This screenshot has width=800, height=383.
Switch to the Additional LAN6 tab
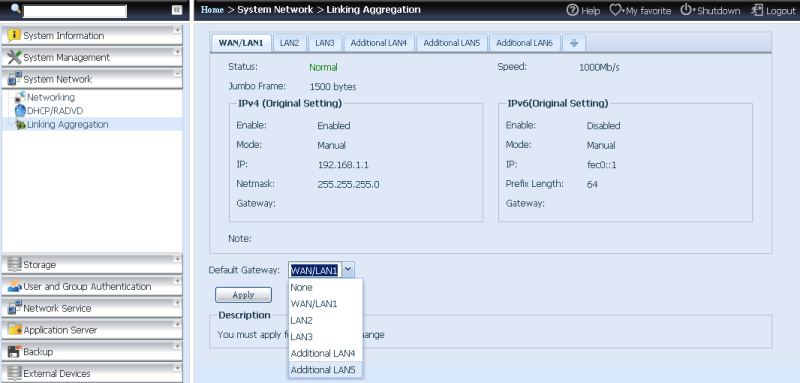tap(524, 43)
